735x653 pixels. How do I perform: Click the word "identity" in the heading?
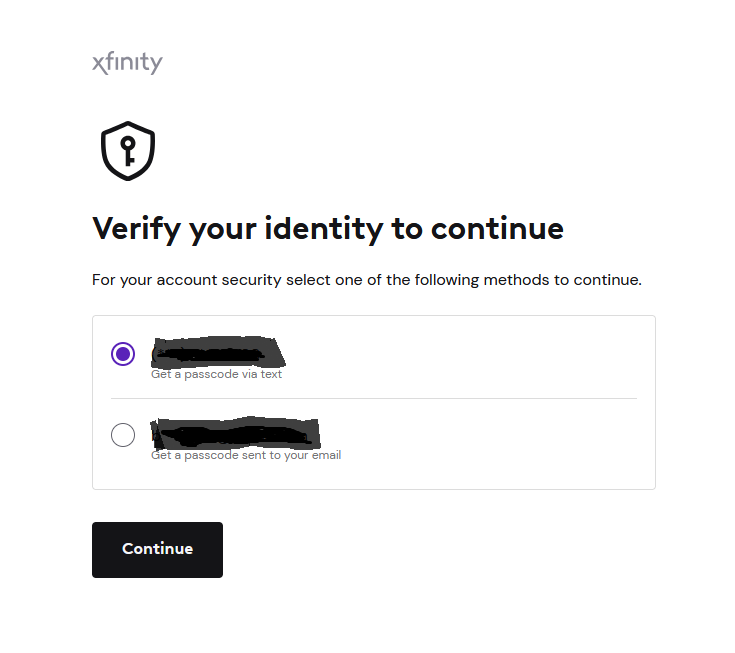(323, 230)
